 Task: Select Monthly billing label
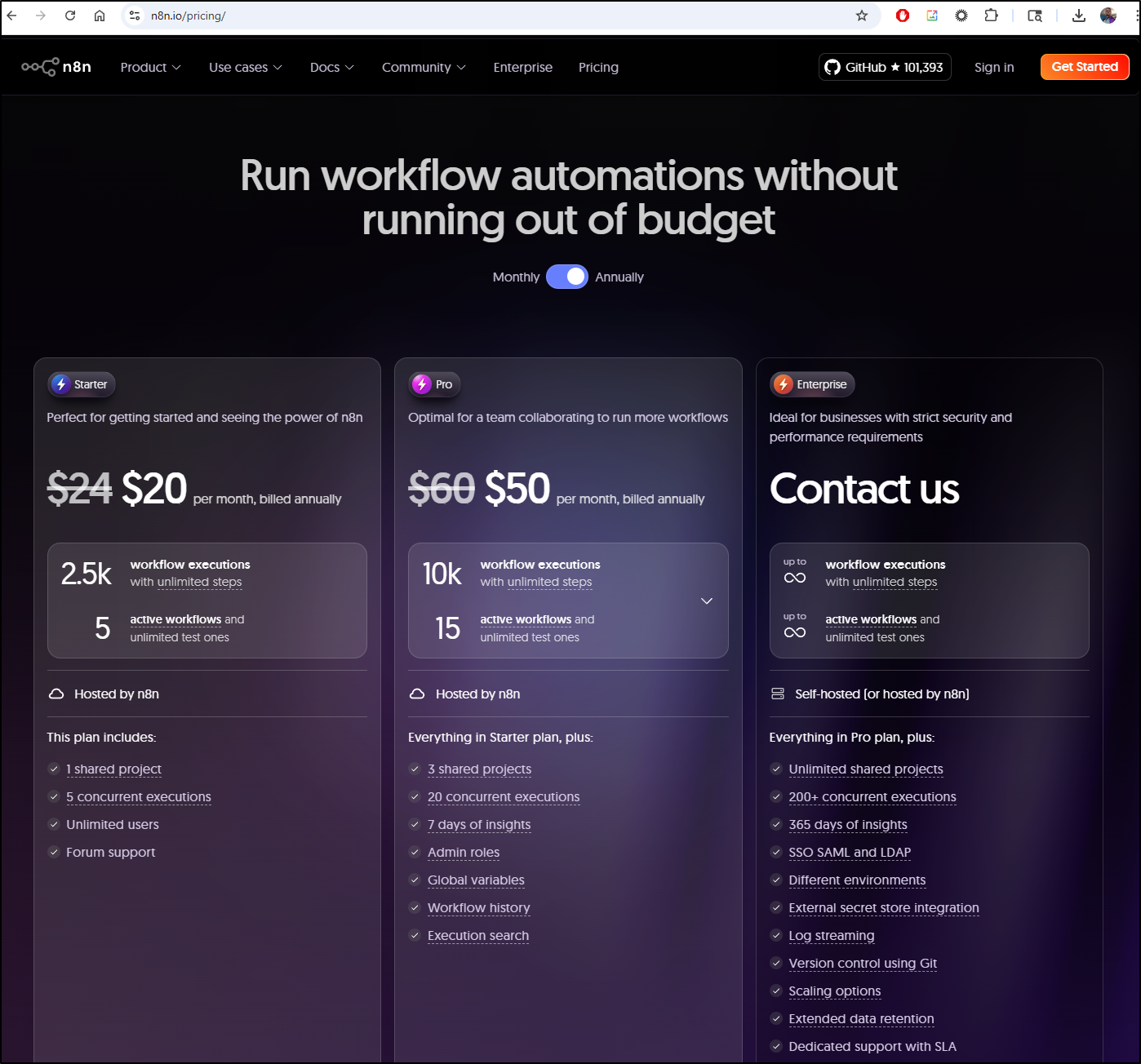(x=516, y=277)
